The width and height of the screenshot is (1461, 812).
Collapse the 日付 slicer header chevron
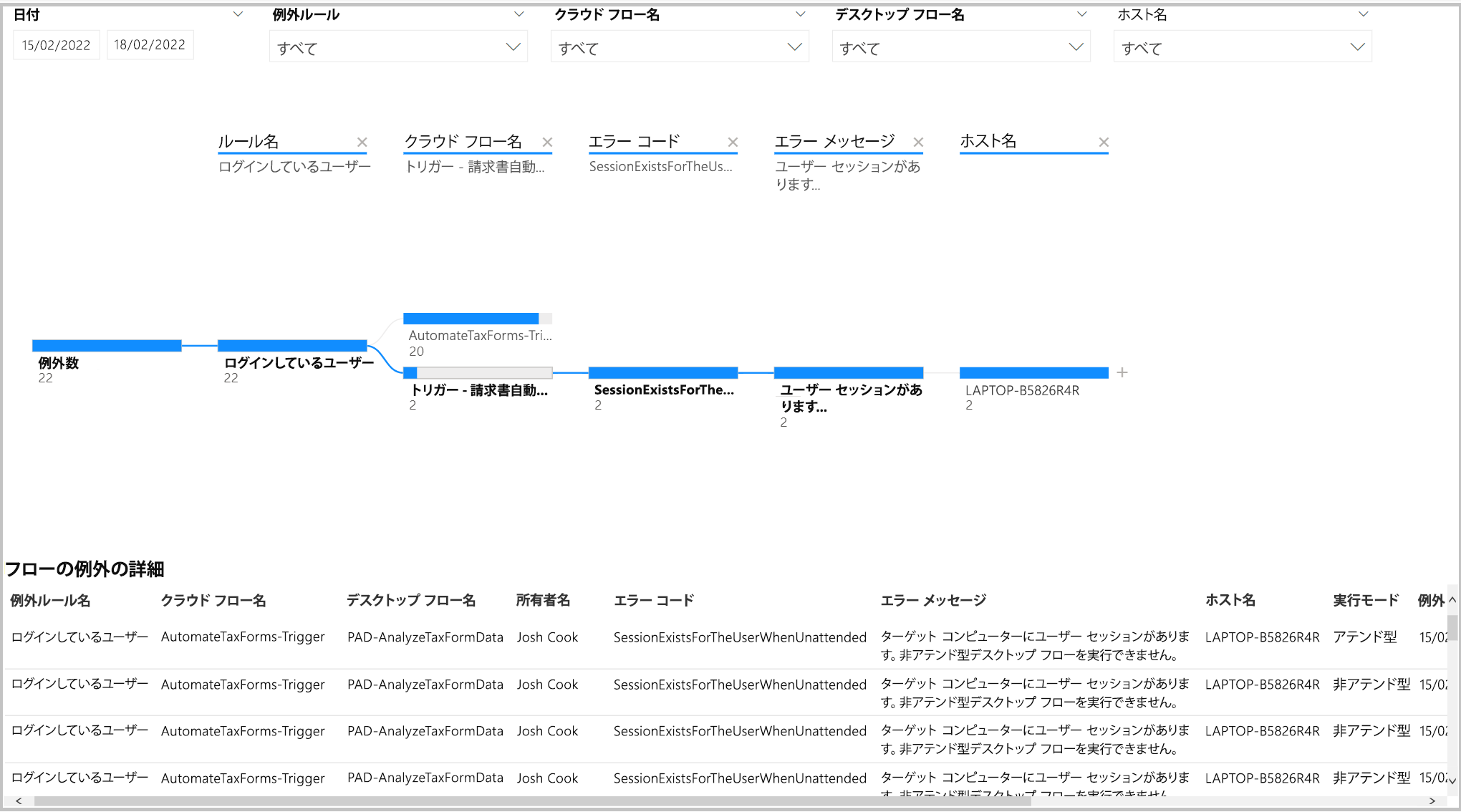[x=238, y=14]
